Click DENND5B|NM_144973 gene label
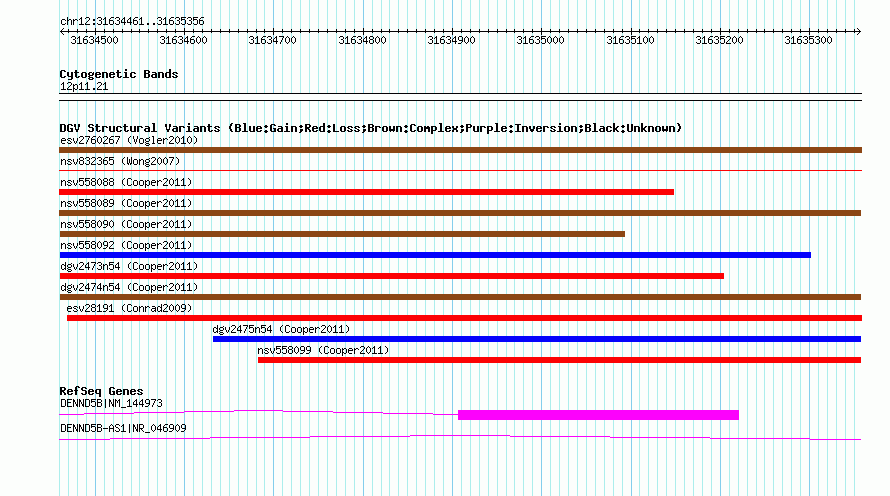Viewport: 890px width, 496px height. pyautogui.click(x=111, y=403)
